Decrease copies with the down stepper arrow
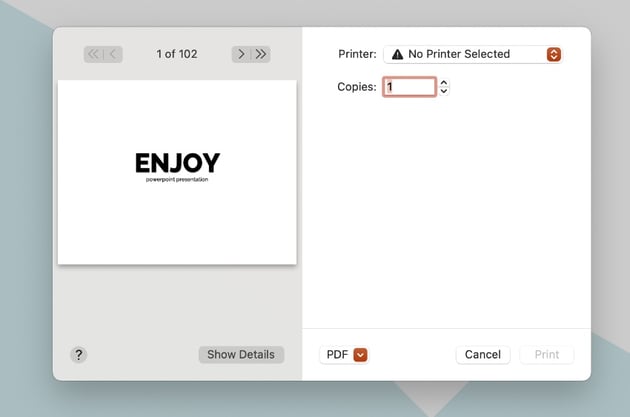 click(x=444, y=92)
